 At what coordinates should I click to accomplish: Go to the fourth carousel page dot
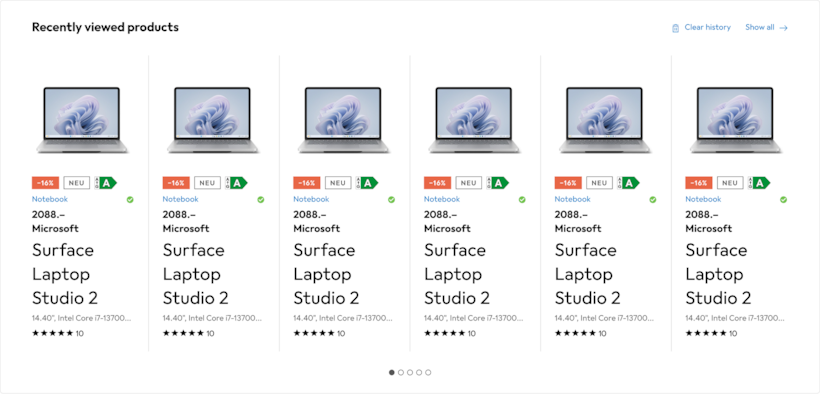(419, 373)
